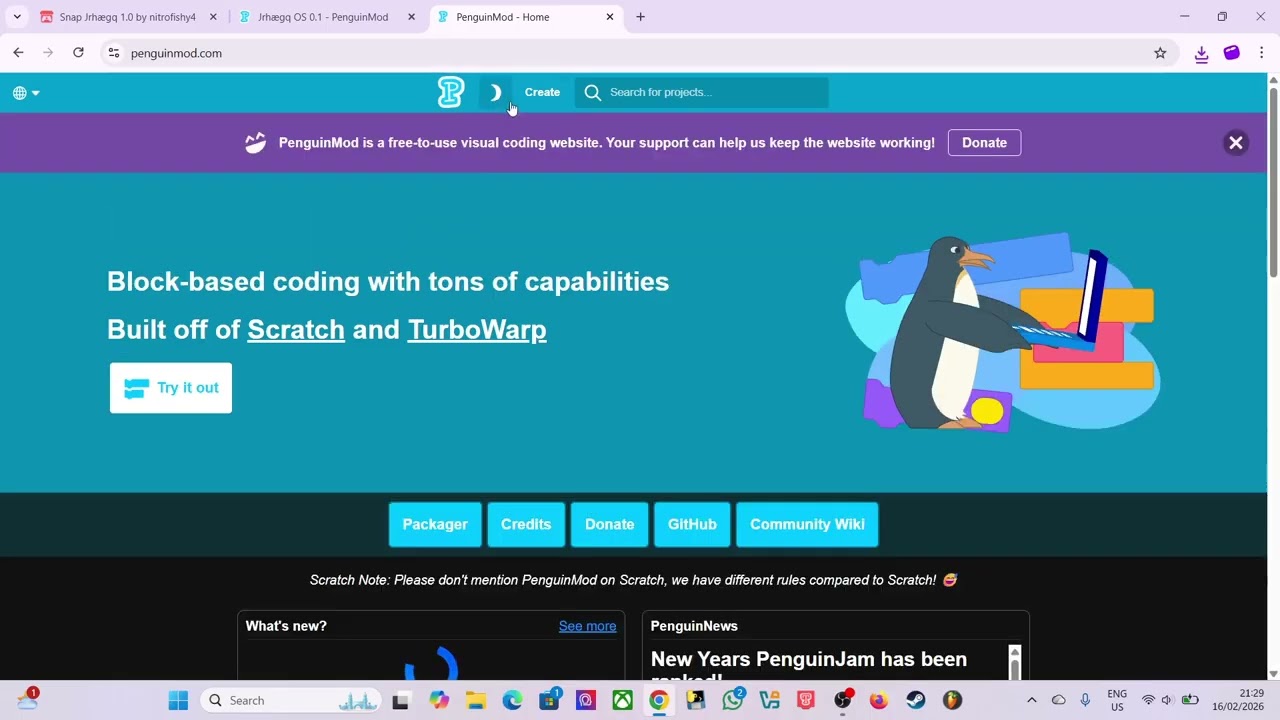
Task: Click the Try it out button
Action: click(x=171, y=388)
